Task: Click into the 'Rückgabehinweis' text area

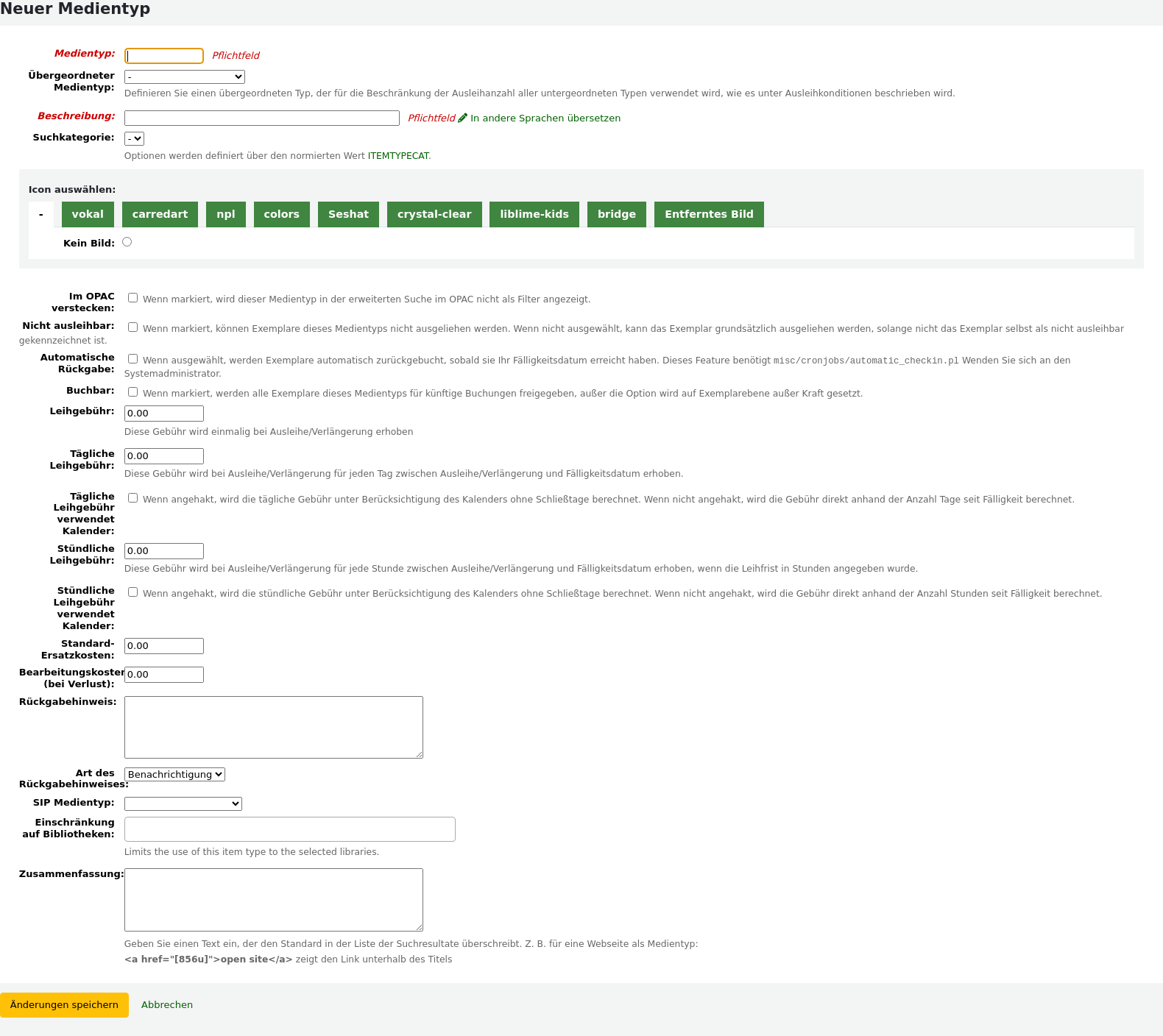Action: tap(274, 727)
